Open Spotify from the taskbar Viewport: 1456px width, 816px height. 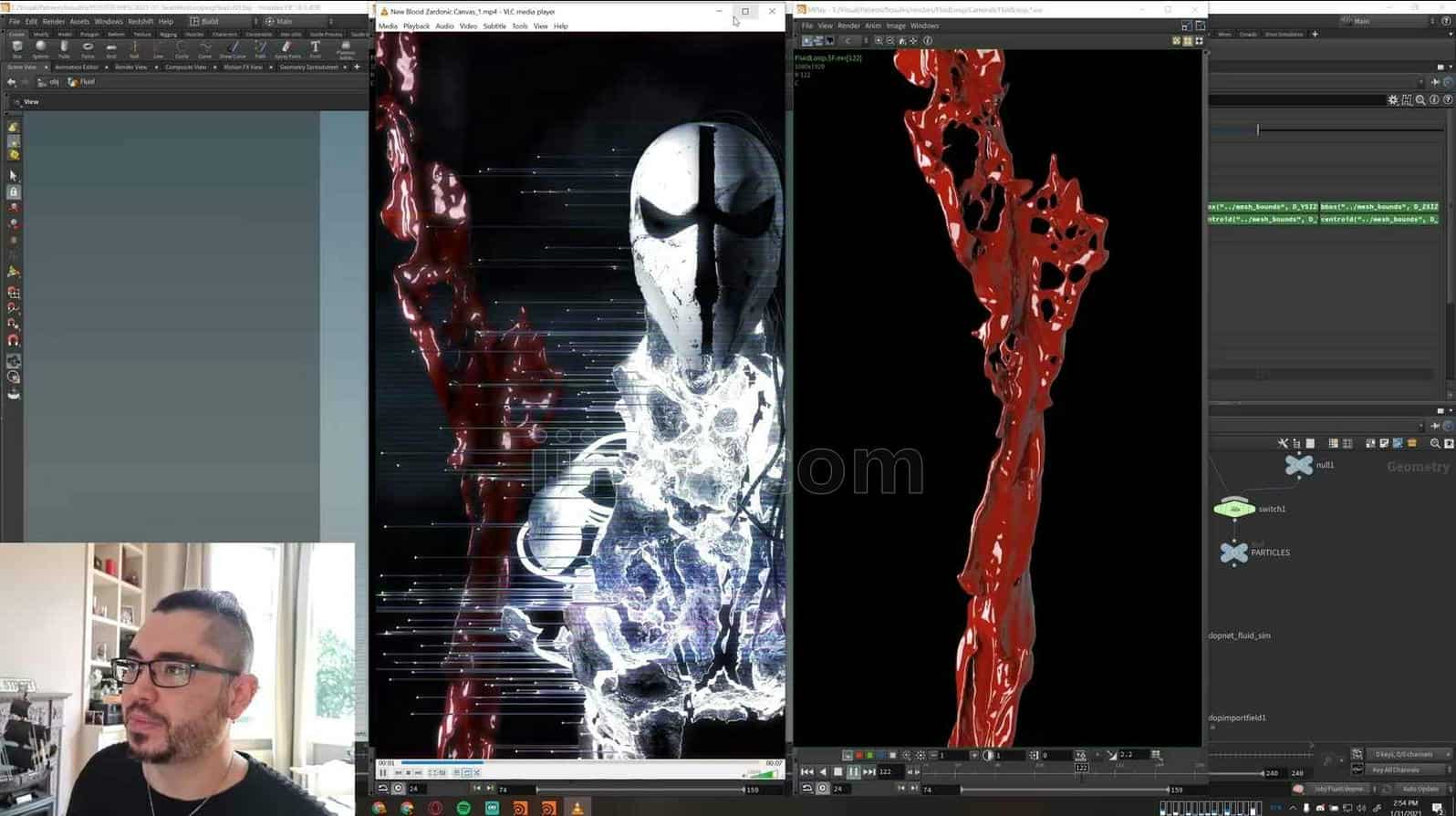click(463, 808)
